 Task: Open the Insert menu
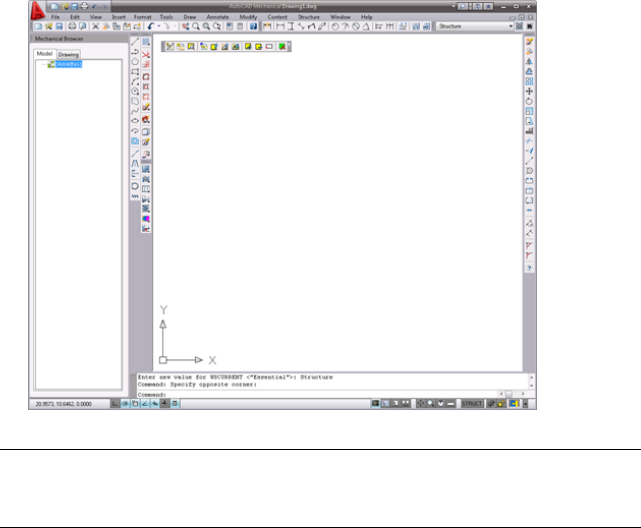[x=119, y=17]
